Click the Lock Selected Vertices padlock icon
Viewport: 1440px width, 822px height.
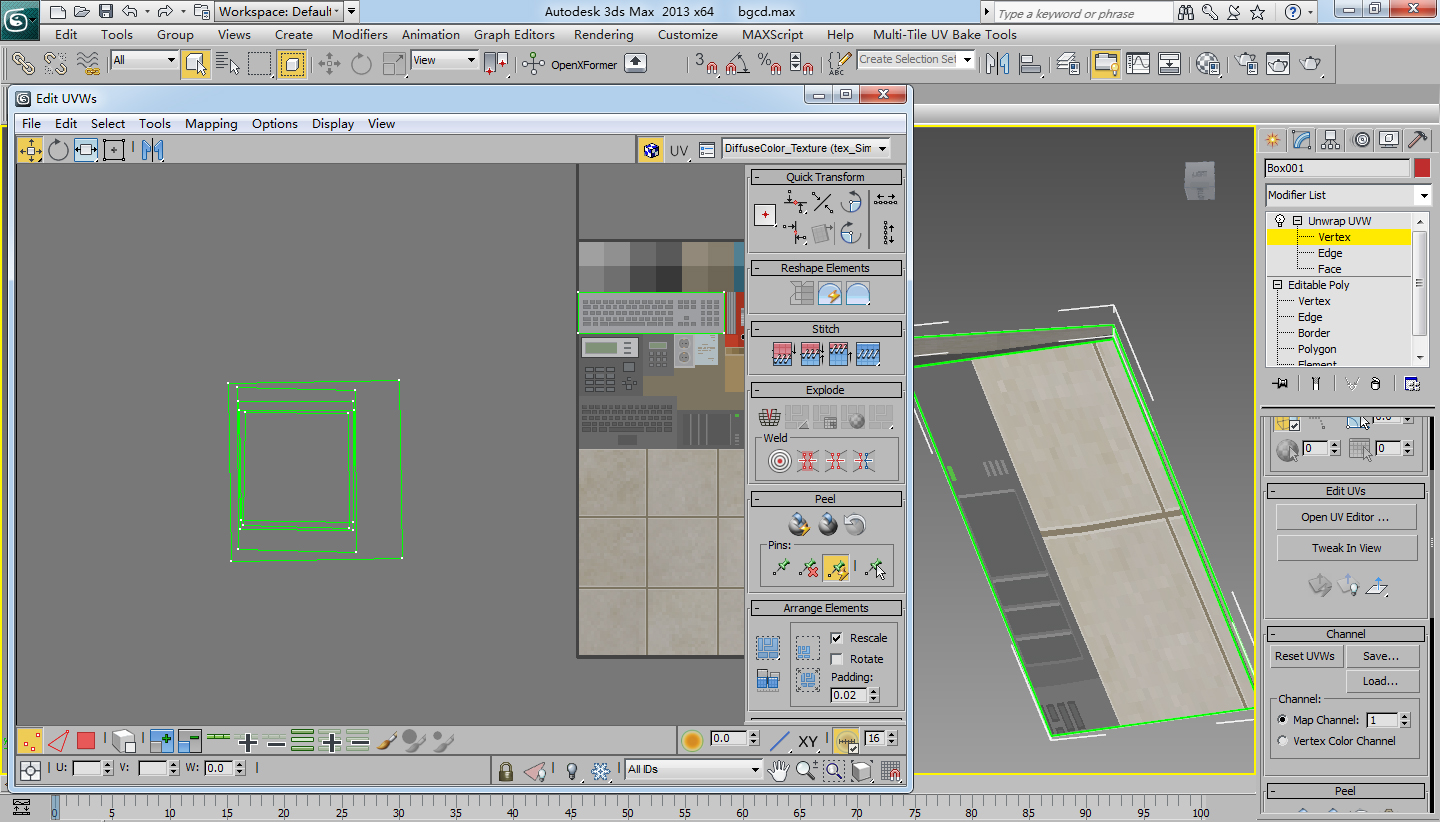tap(506, 771)
